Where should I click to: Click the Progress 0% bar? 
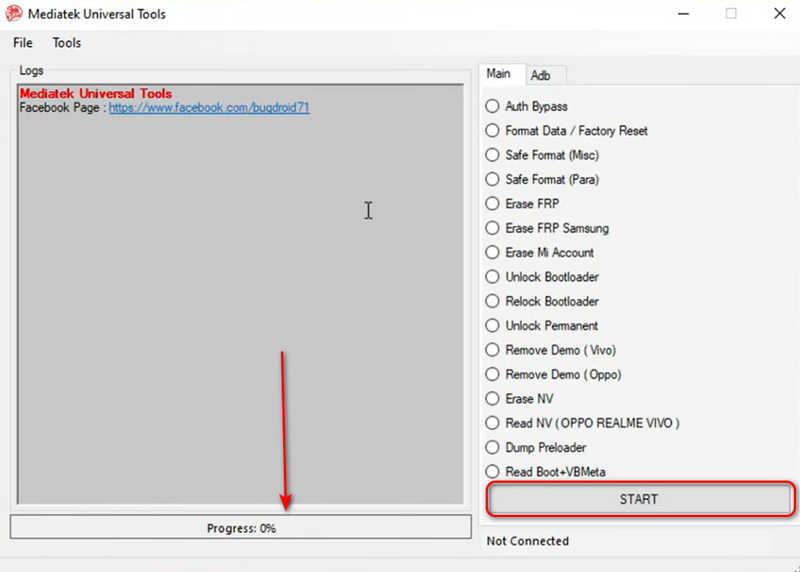tap(241, 527)
